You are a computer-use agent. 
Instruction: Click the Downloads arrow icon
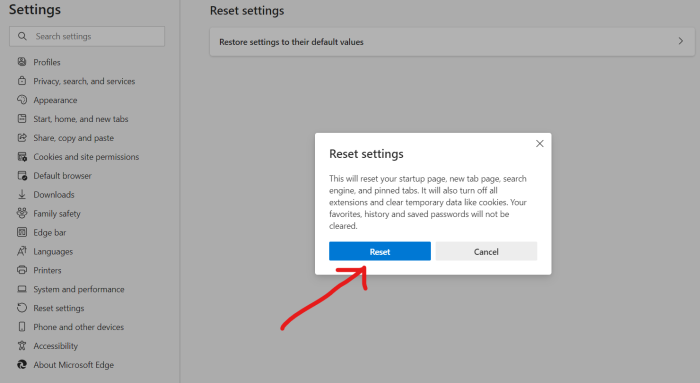click(21, 194)
